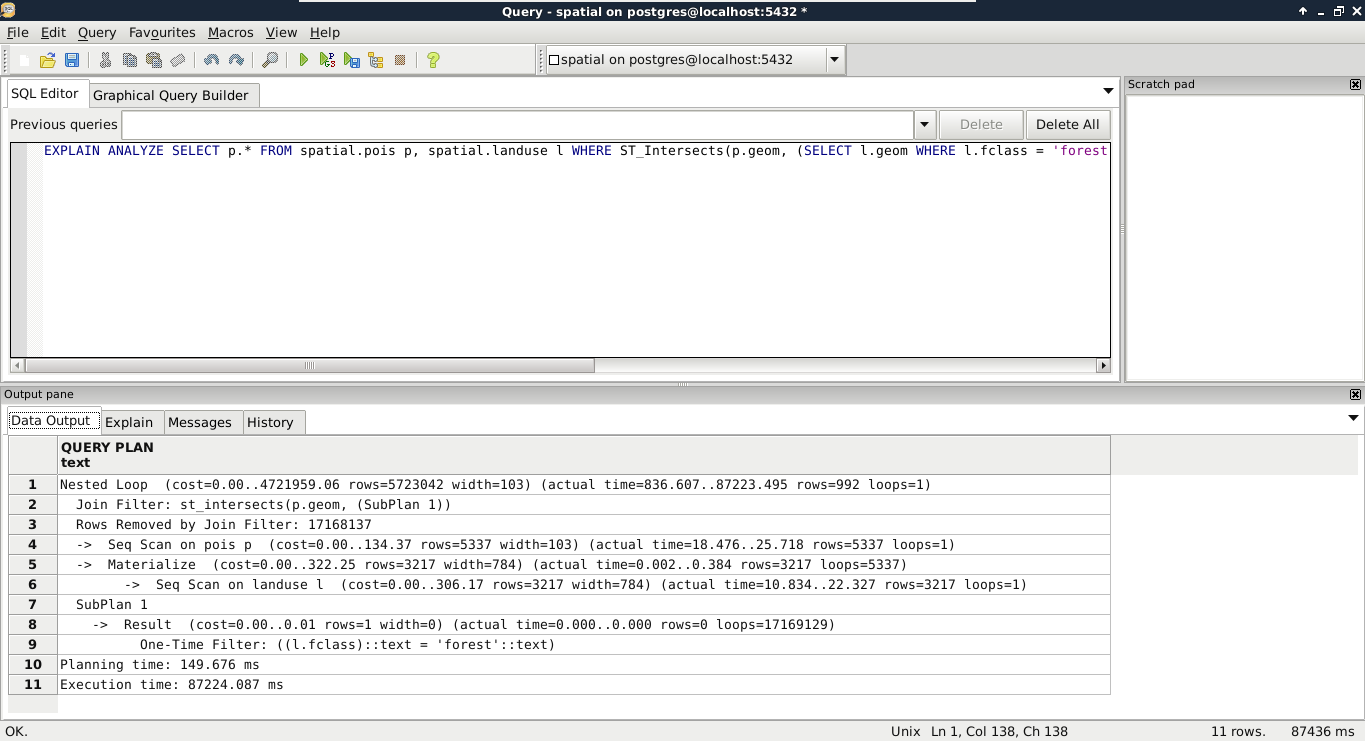Open the View menu
This screenshot has height=741, width=1365.
pos(281,32)
